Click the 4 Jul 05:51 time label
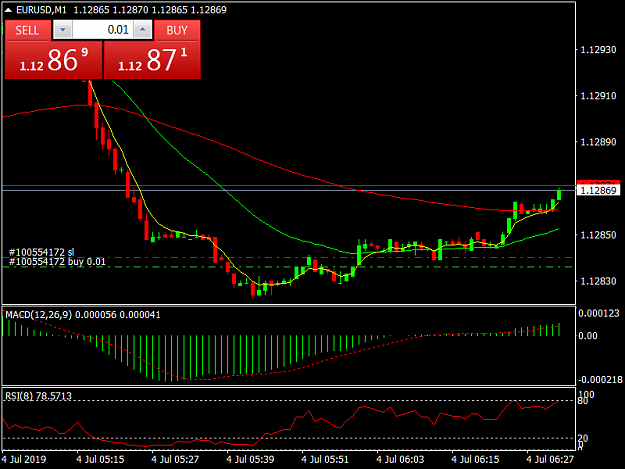Viewport: 625px width, 469px height. [x=325, y=459]
